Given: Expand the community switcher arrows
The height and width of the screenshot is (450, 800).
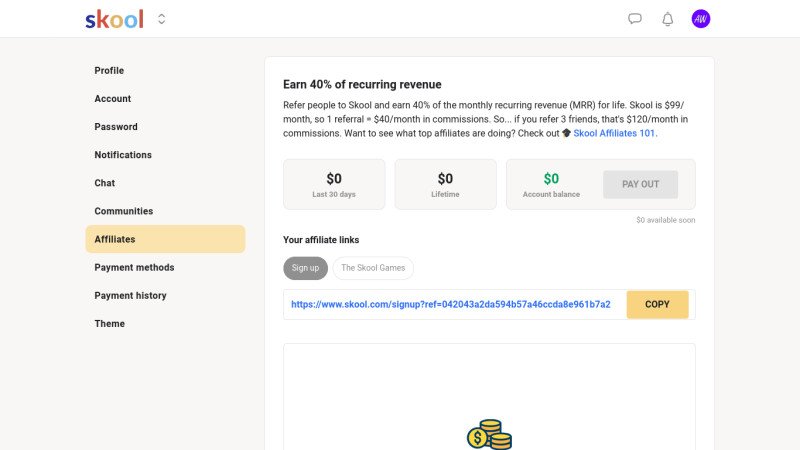Looking at the screenshot, I should click(162, 19).
